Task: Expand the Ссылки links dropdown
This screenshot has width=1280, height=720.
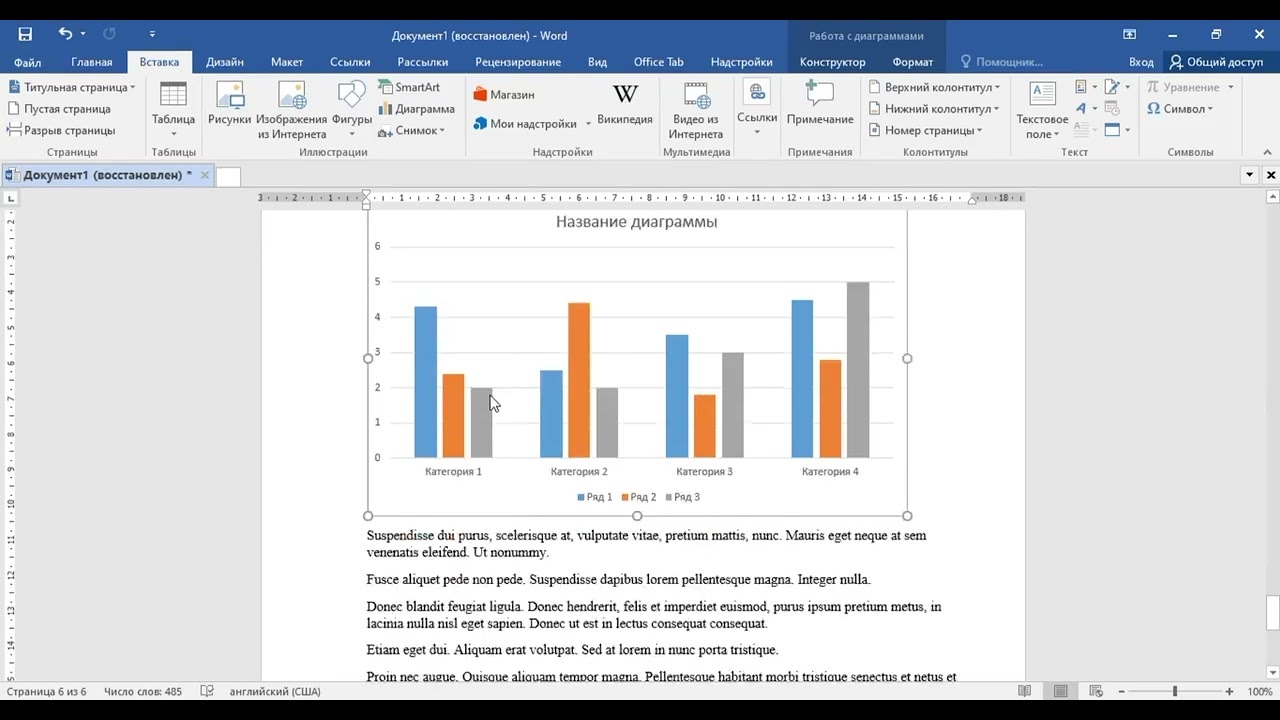Action: point(757,132)
